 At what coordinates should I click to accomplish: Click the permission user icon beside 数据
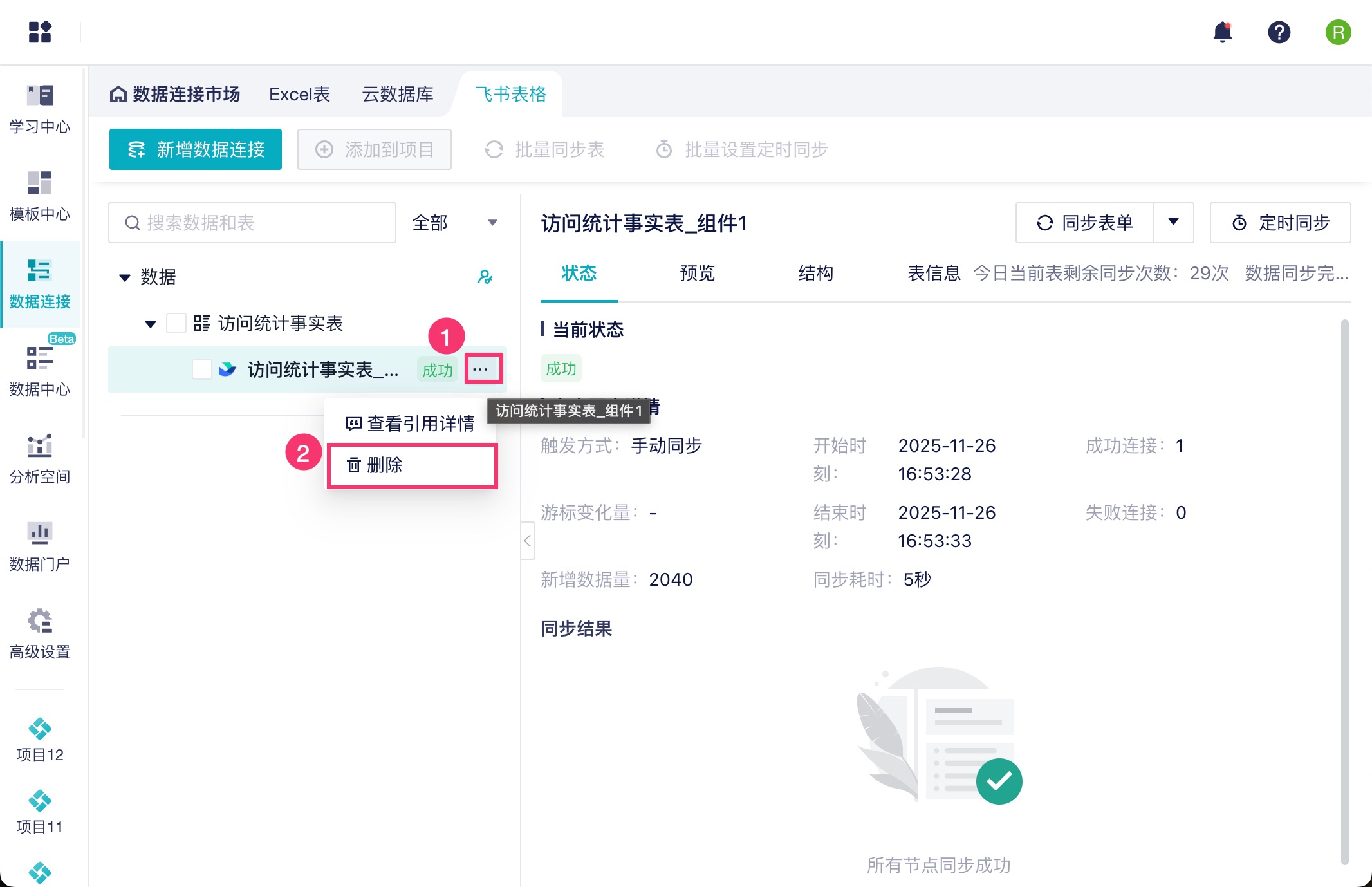point(485,277)
